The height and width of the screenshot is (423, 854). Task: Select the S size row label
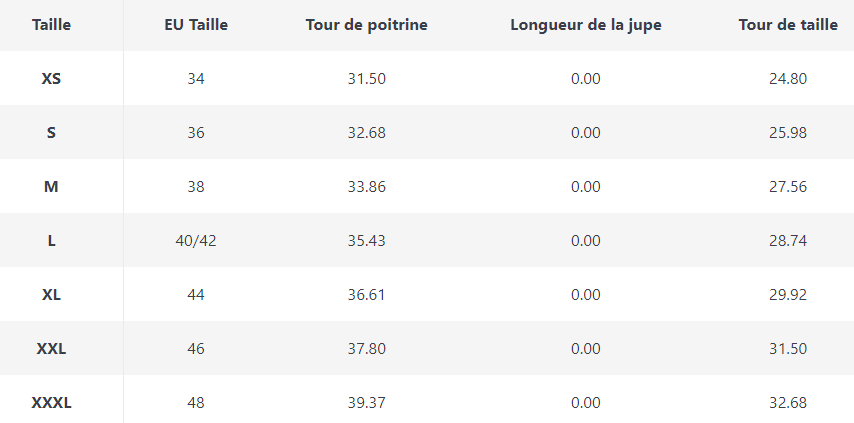(x=51, y=132)
